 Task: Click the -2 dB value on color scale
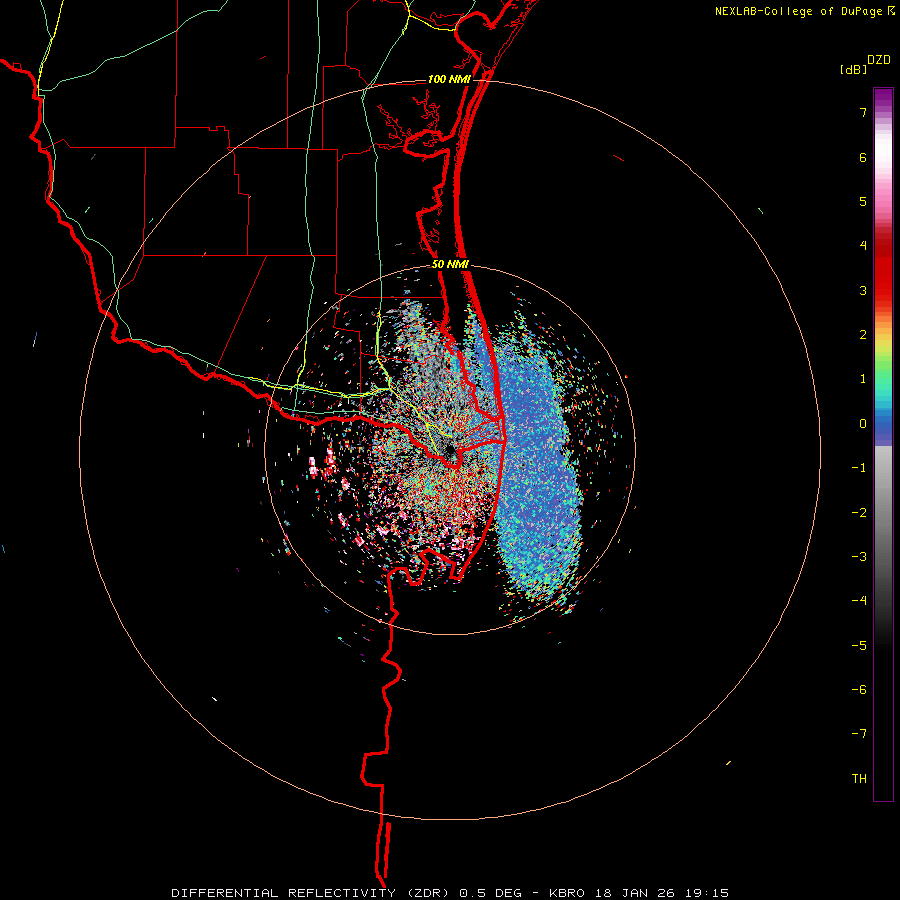(x=859, y=512)
